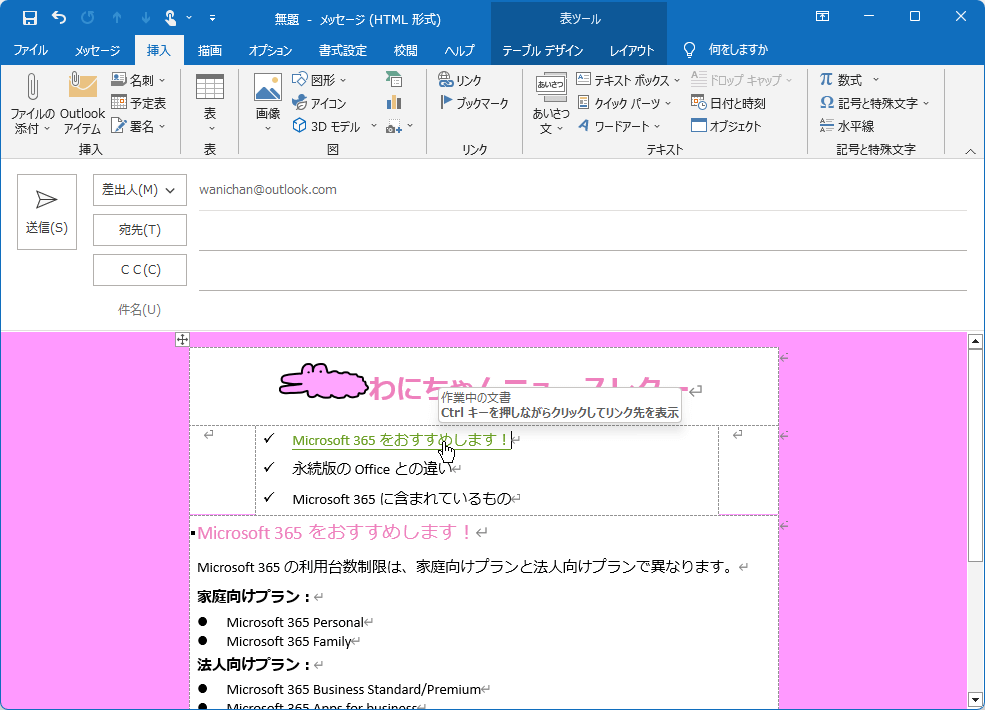Click the Picture (画像) insert button
985x710 pixels.
point(268,104)
